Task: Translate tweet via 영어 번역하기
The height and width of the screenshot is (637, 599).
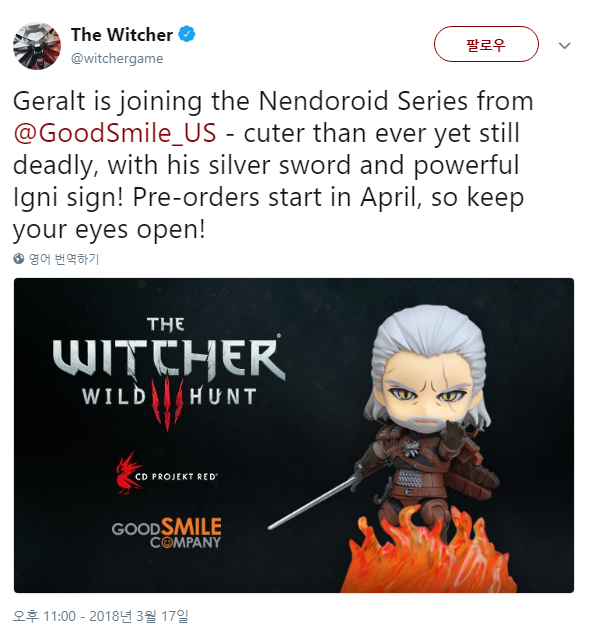Action: pos(64,259)
